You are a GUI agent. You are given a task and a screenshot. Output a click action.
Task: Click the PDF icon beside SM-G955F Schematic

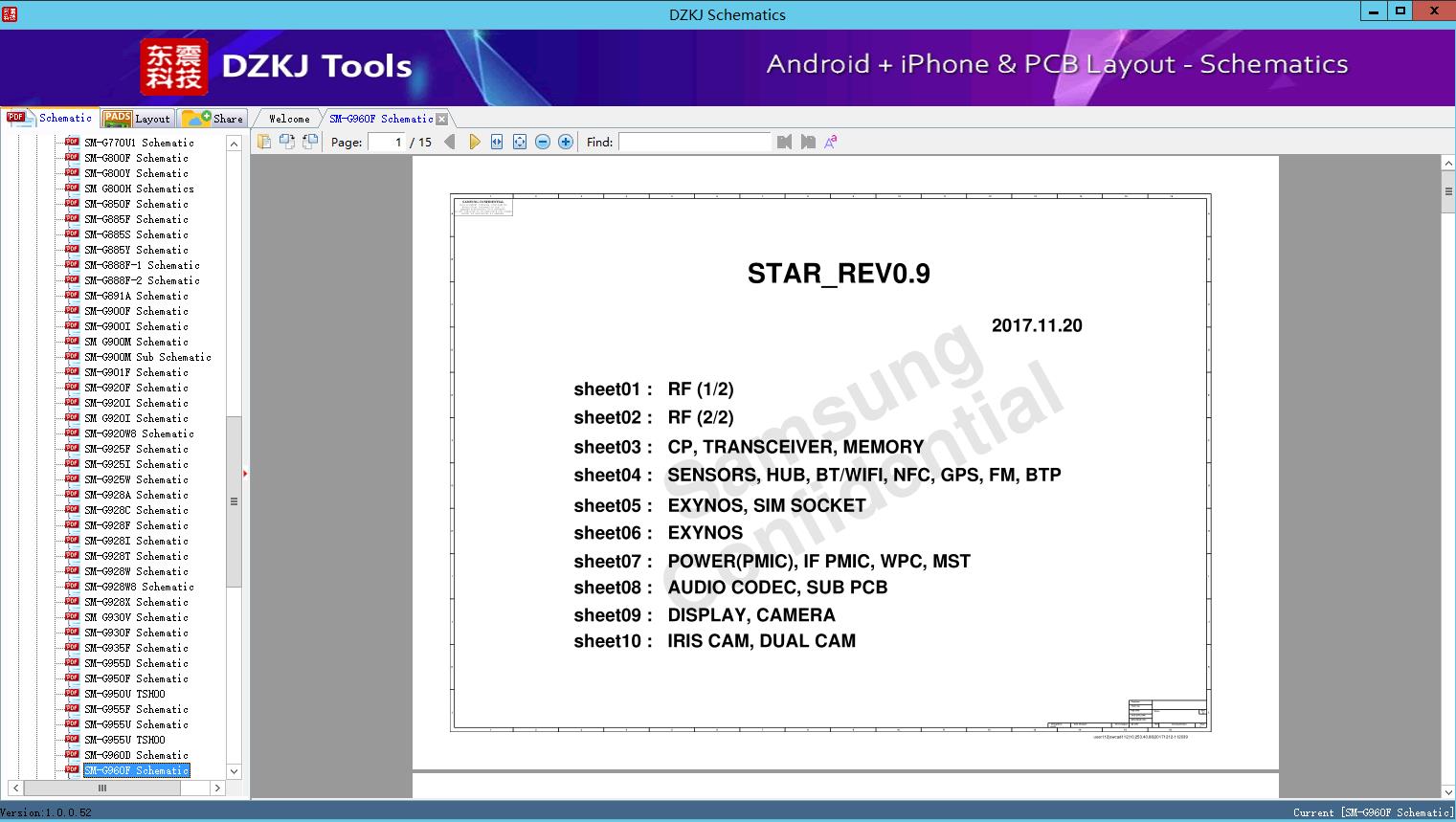click(72, 708)
